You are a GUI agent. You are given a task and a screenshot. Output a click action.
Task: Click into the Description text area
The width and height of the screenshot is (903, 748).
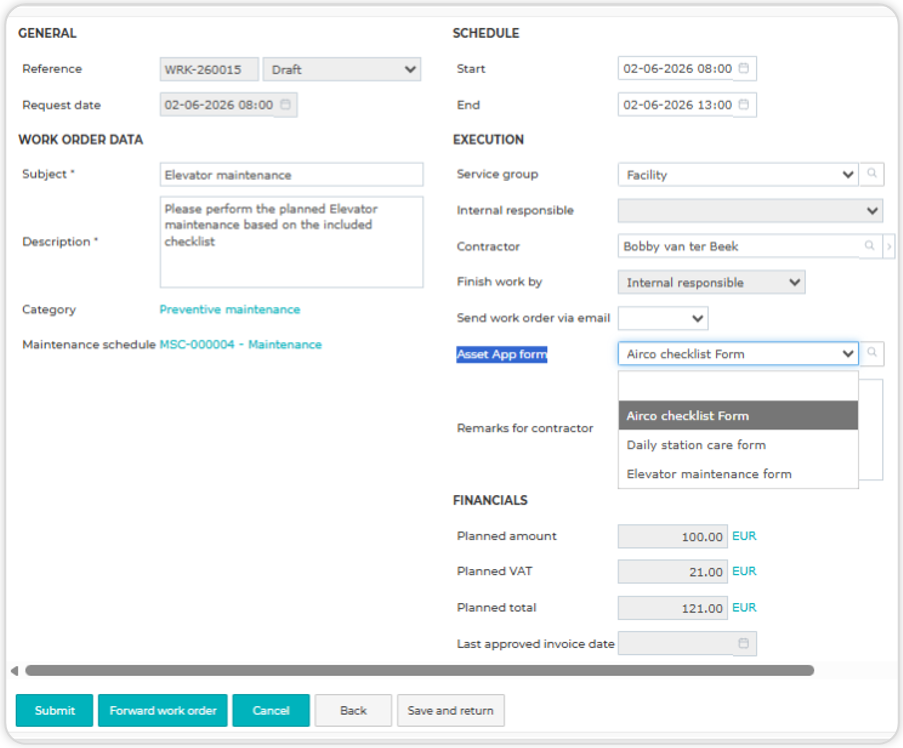291,242
